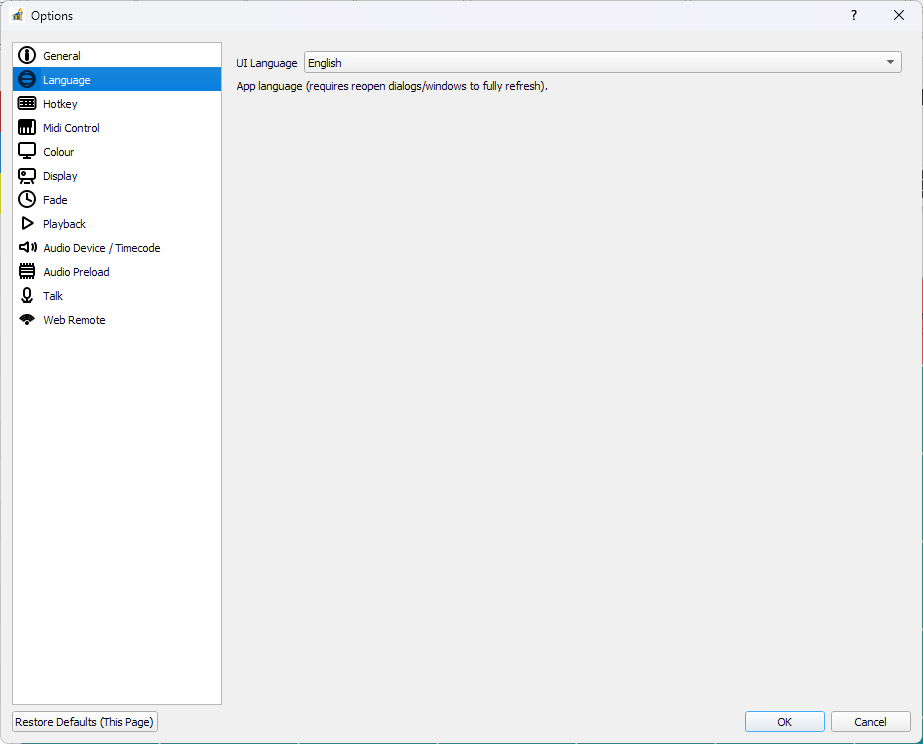
Task: Switch to the Web Remote settings page
Action: (74, 319)
